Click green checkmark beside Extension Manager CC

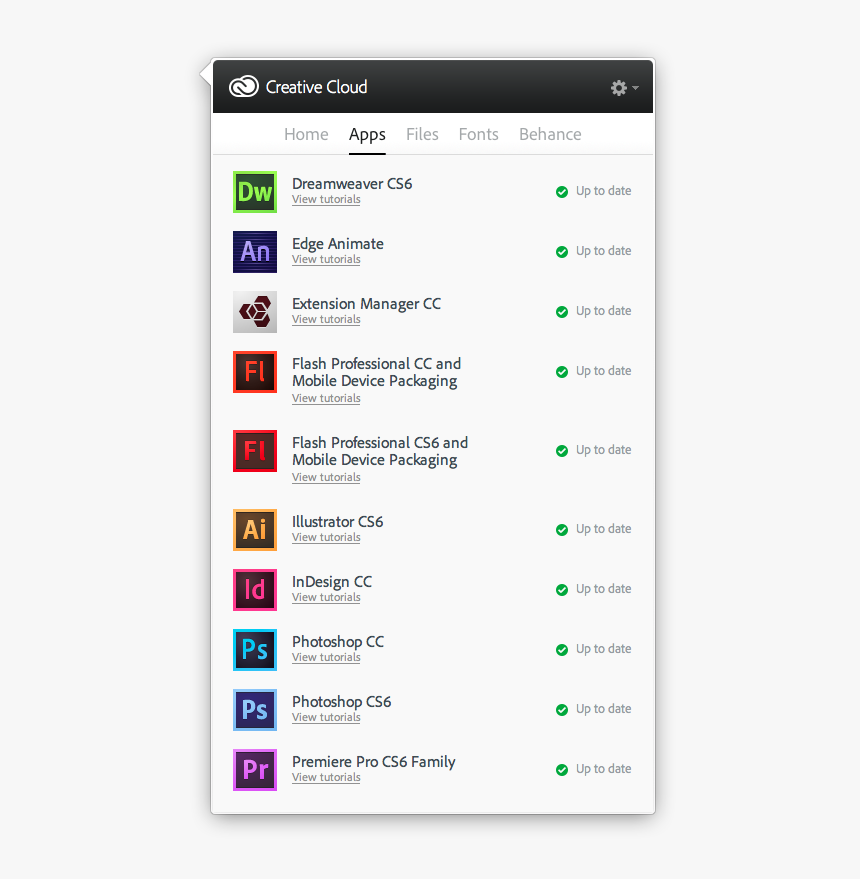pos(562,312)
